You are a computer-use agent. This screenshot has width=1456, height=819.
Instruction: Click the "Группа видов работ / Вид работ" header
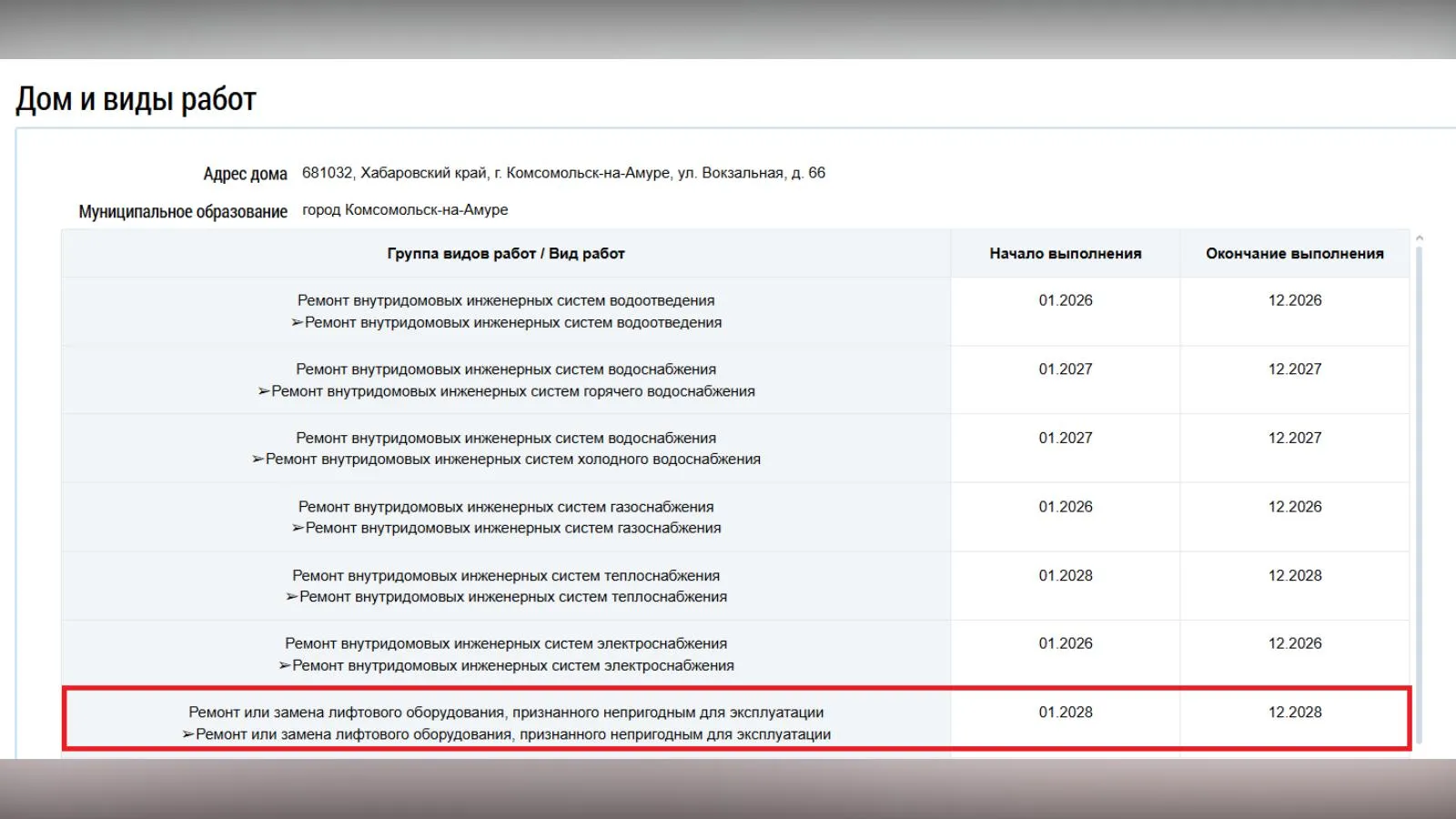(506, 253)
